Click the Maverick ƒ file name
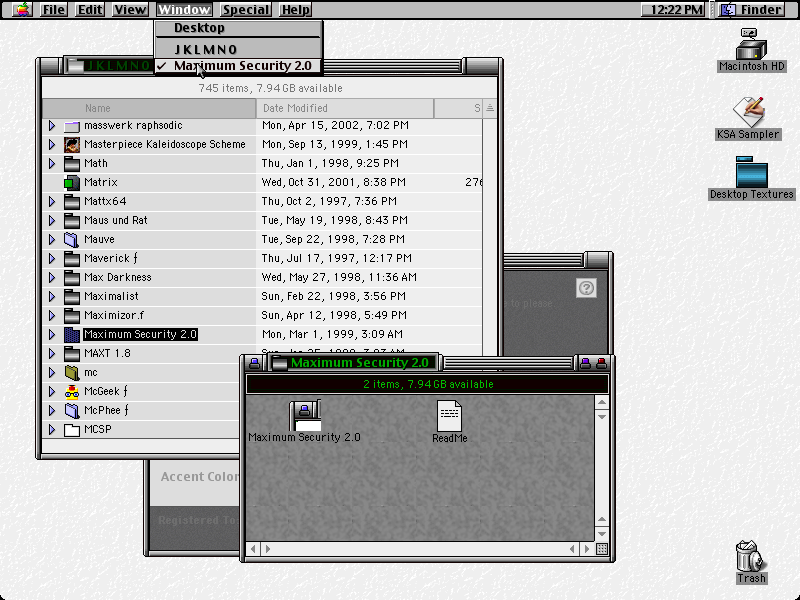800x600 pixels. (x=111, y=259)
